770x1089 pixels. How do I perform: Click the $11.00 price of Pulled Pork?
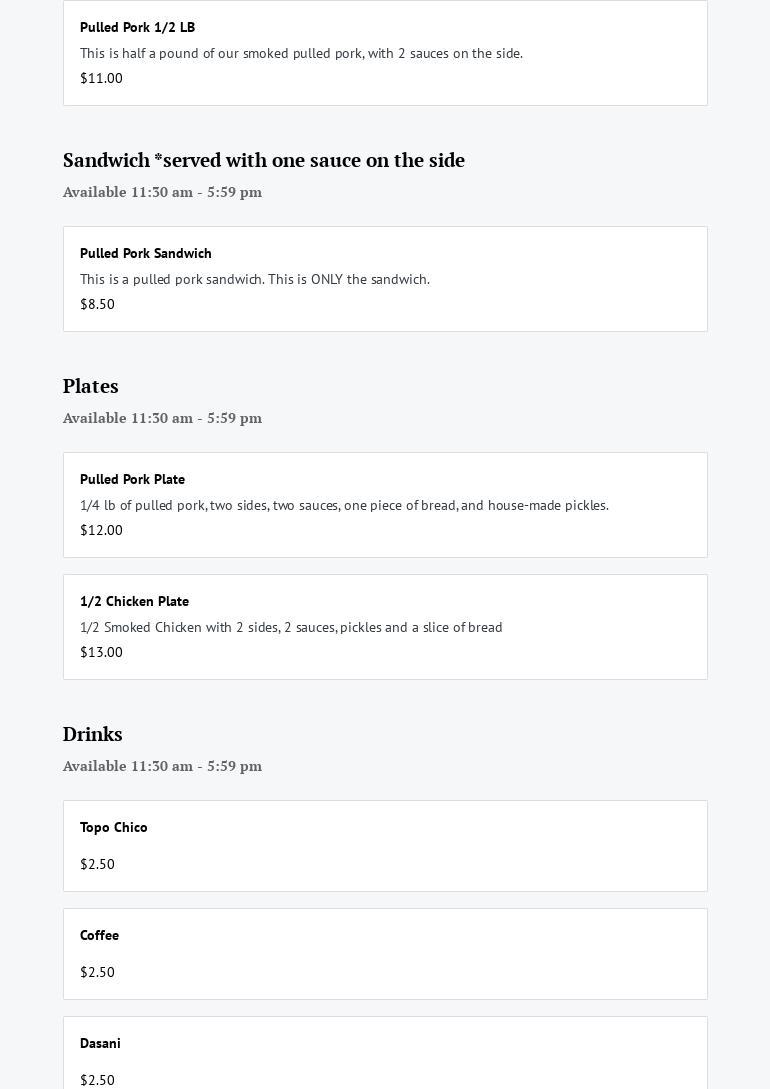101,78
